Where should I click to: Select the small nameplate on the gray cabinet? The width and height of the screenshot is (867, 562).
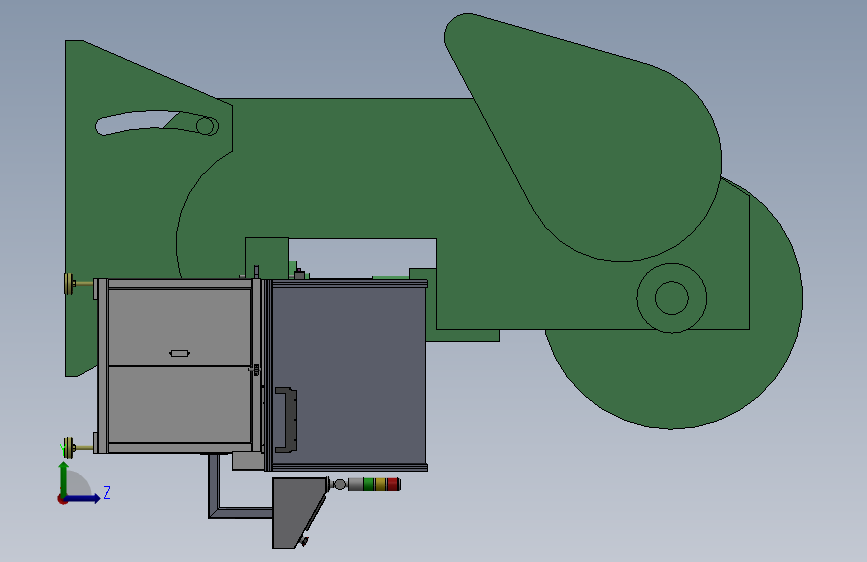pyautogui.click(x=180, y=353)
